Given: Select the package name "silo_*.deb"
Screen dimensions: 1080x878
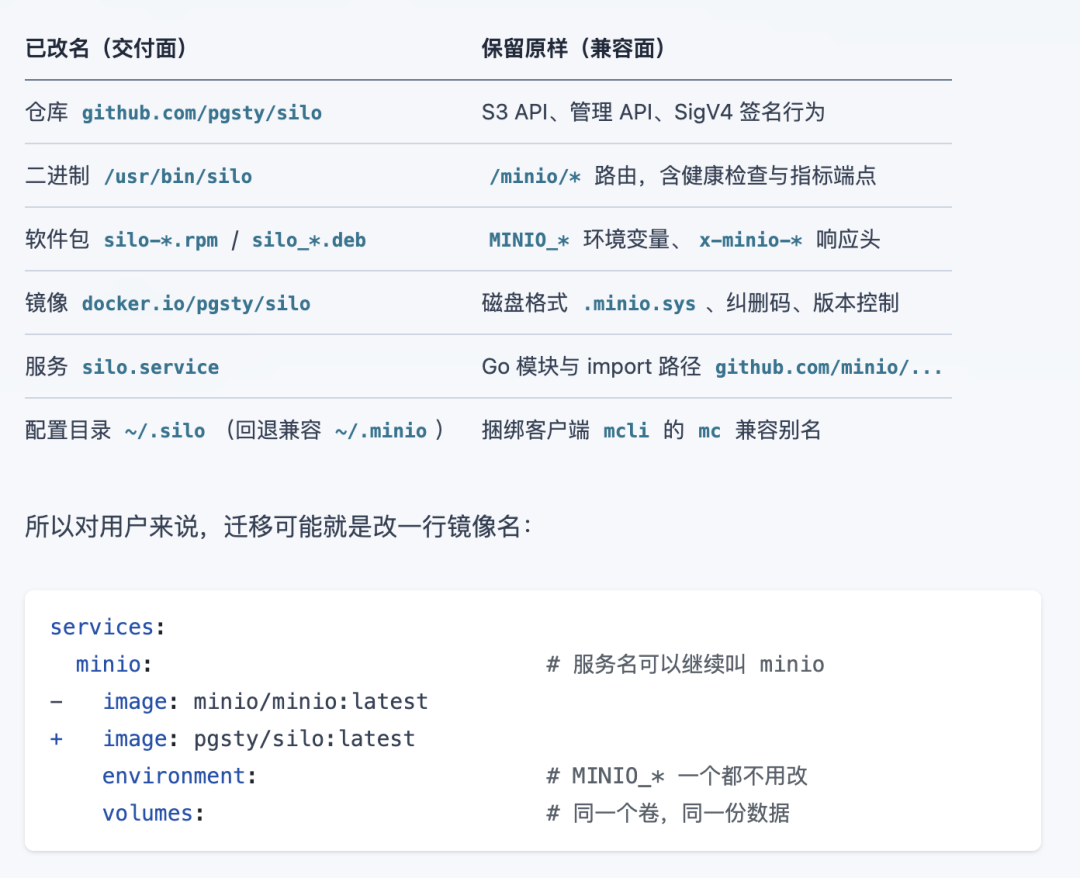Looking at the screenshot, I should click(x=309, y=240).
